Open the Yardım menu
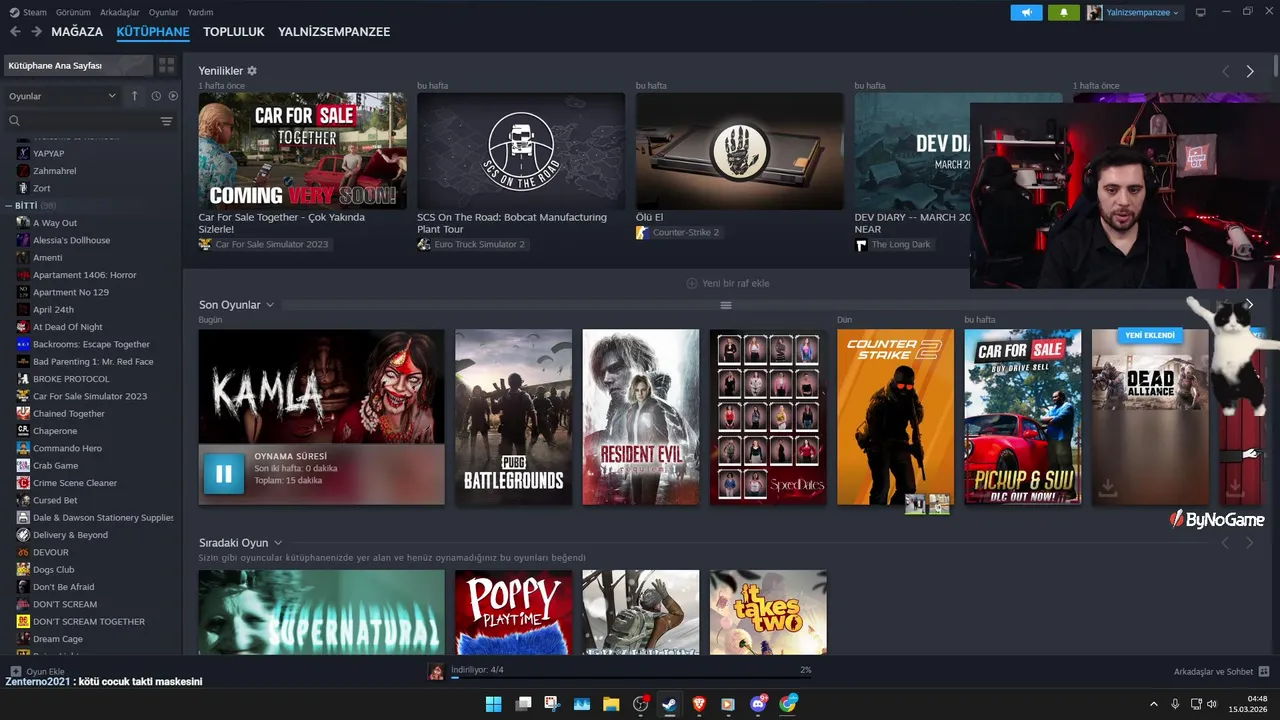Image resolution: width=1280 pixels, height=720 pixels. click(200, 12)
